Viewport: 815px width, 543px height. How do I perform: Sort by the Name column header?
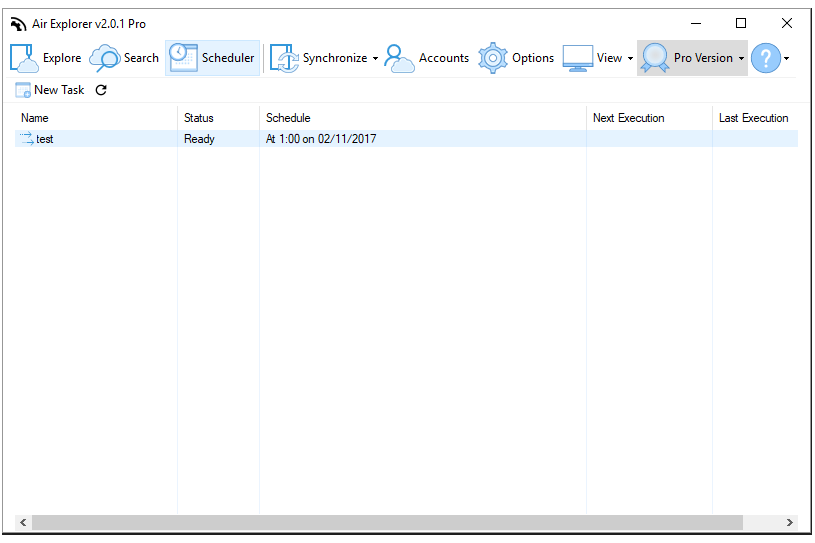[96, 118]
